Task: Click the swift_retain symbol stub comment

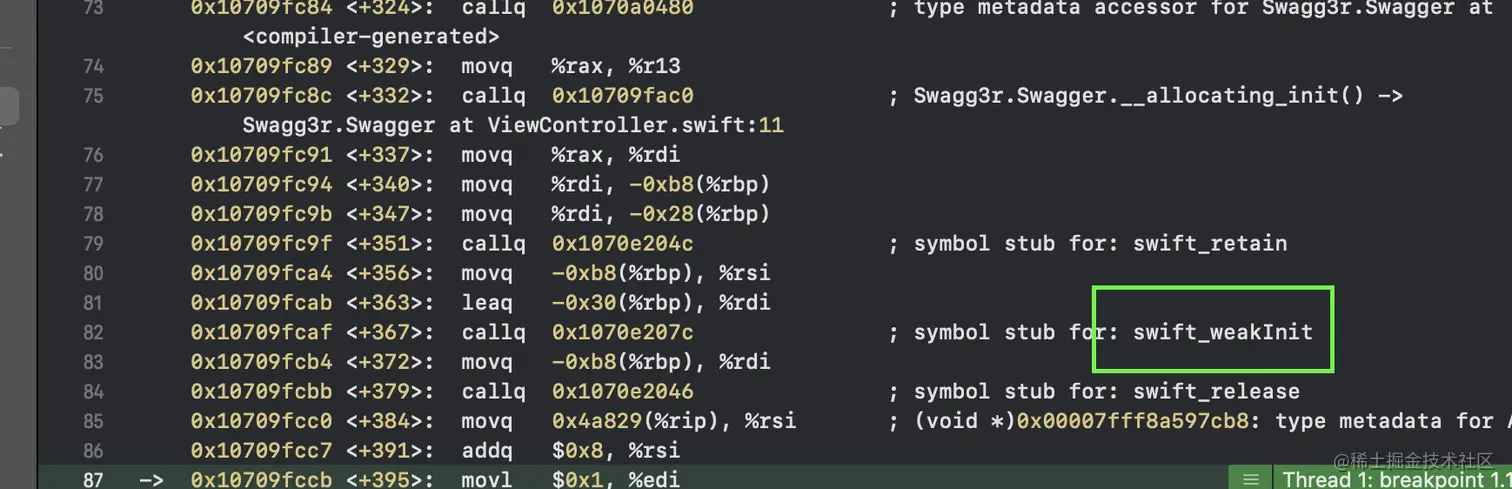Action: point(1100,243)
